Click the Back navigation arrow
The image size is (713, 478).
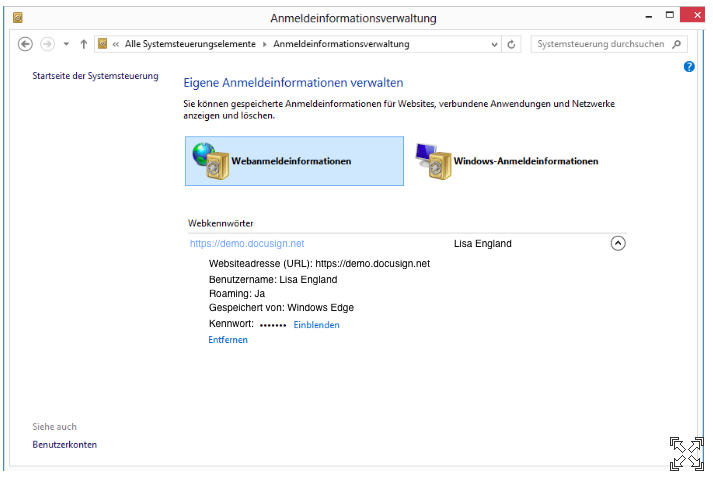point(26,44)
